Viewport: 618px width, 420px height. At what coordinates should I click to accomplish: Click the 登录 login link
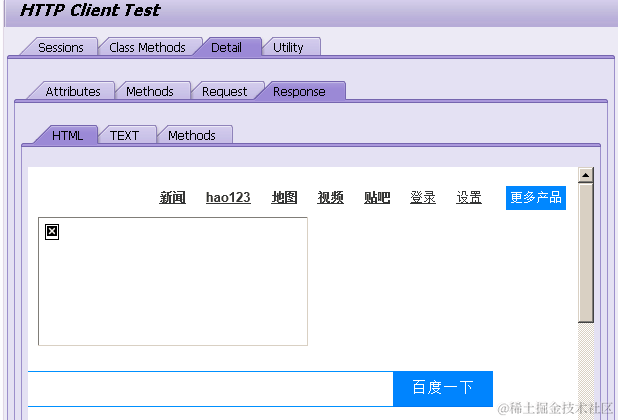[423, 197]
